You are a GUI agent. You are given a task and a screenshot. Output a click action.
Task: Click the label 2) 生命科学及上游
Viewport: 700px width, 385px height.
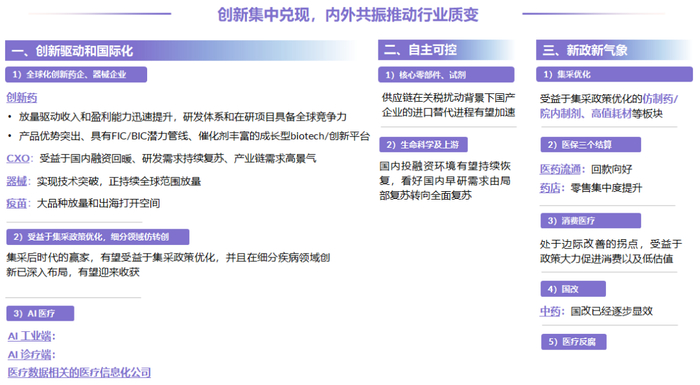424,145
